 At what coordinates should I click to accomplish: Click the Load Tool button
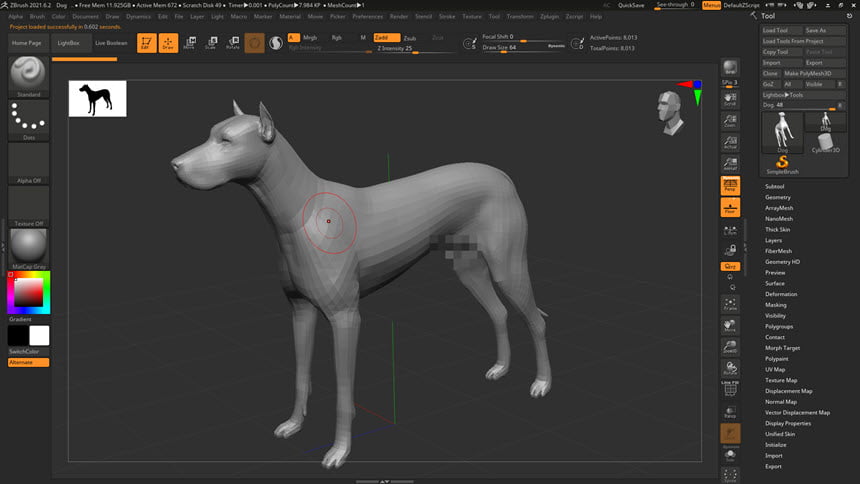[x=782, y=30]
